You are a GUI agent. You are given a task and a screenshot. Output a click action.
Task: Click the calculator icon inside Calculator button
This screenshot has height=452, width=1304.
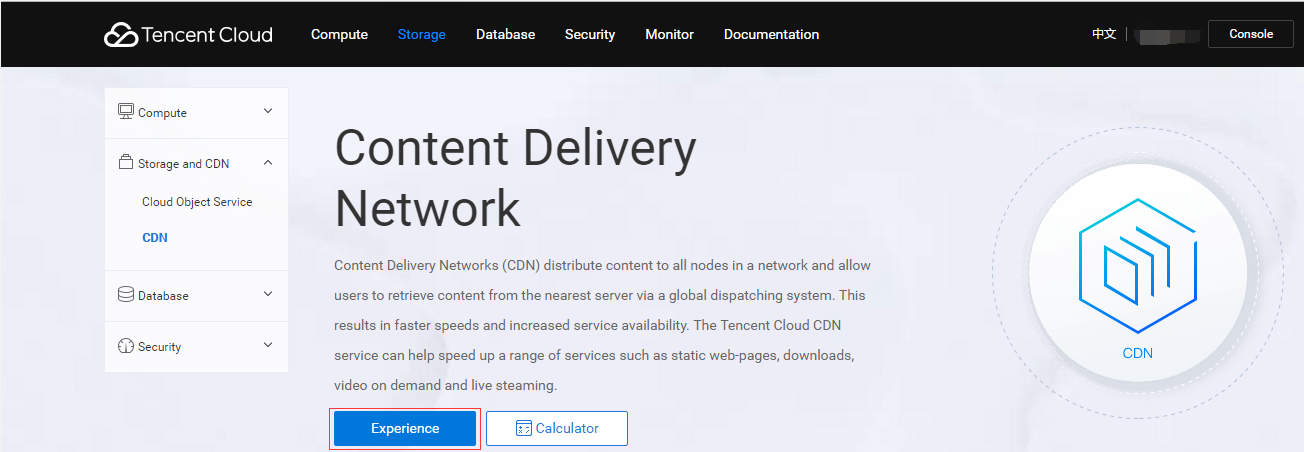coord(523,428)
